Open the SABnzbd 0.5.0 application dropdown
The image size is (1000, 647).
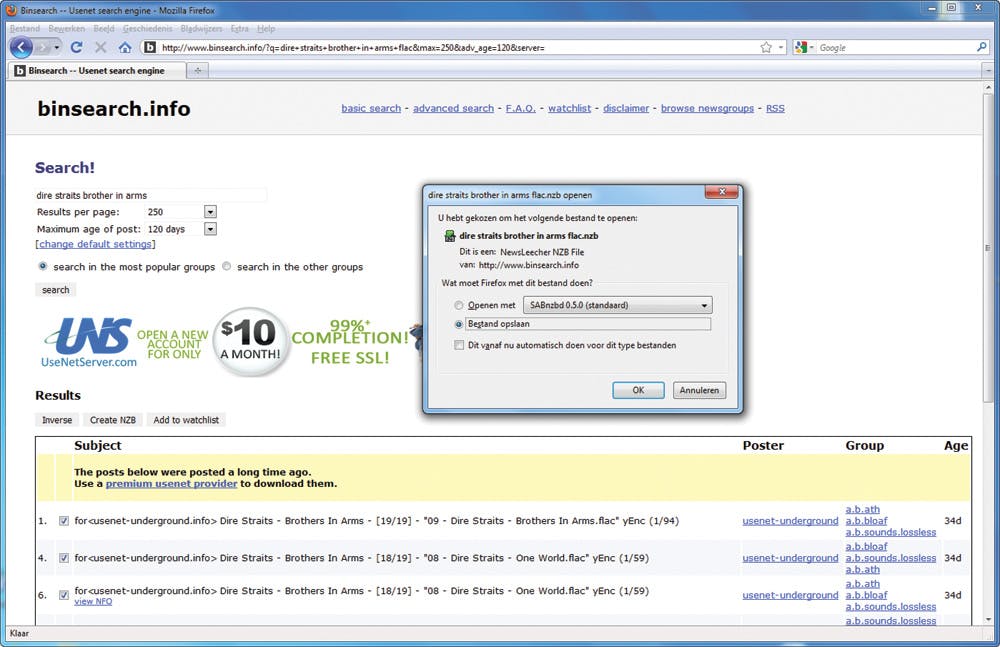(x=617, y=305)
